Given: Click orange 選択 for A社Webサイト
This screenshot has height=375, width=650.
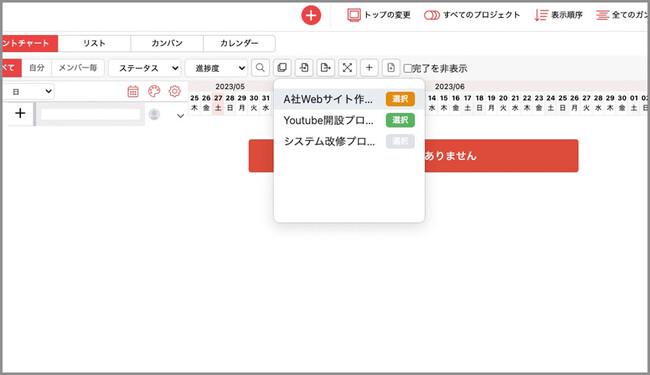Looking at the screenshot, I should (400, 99).
